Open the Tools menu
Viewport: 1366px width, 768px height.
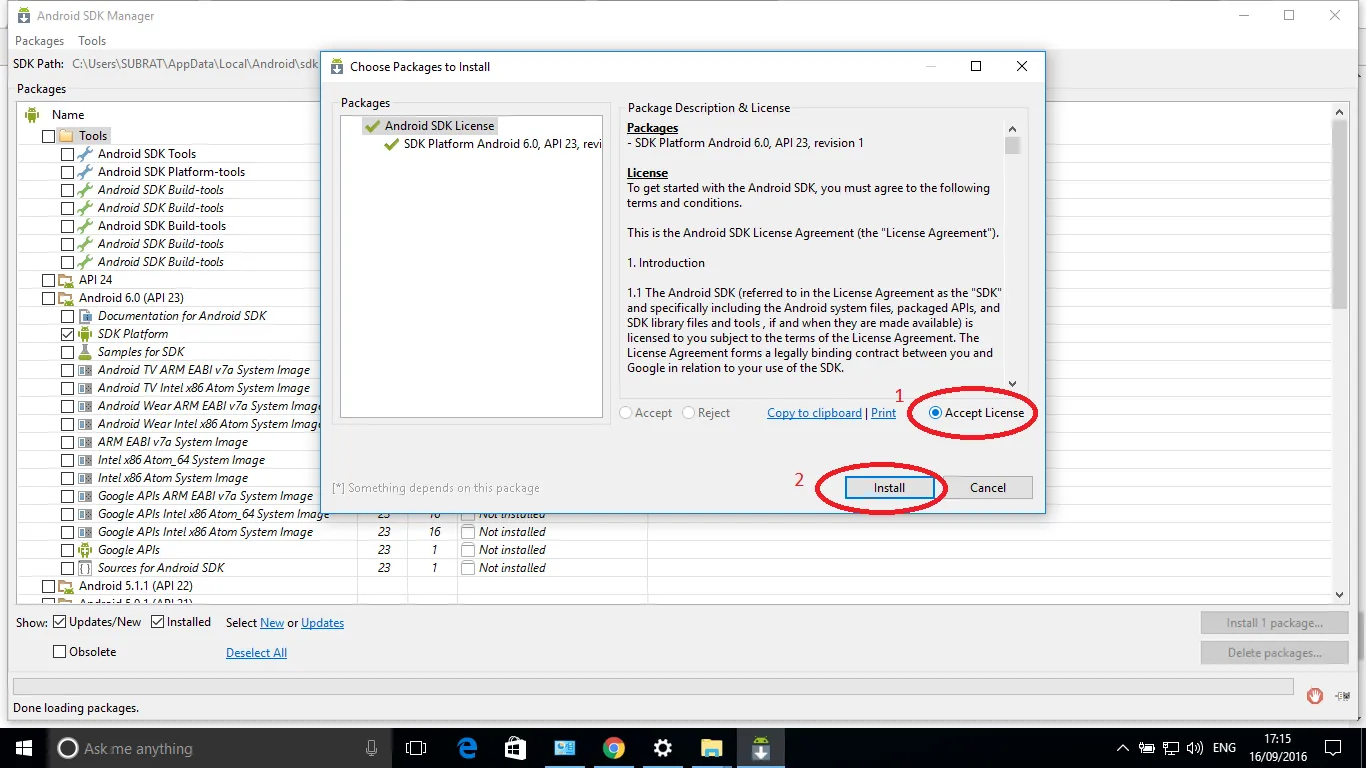click(x=92, y=41)
